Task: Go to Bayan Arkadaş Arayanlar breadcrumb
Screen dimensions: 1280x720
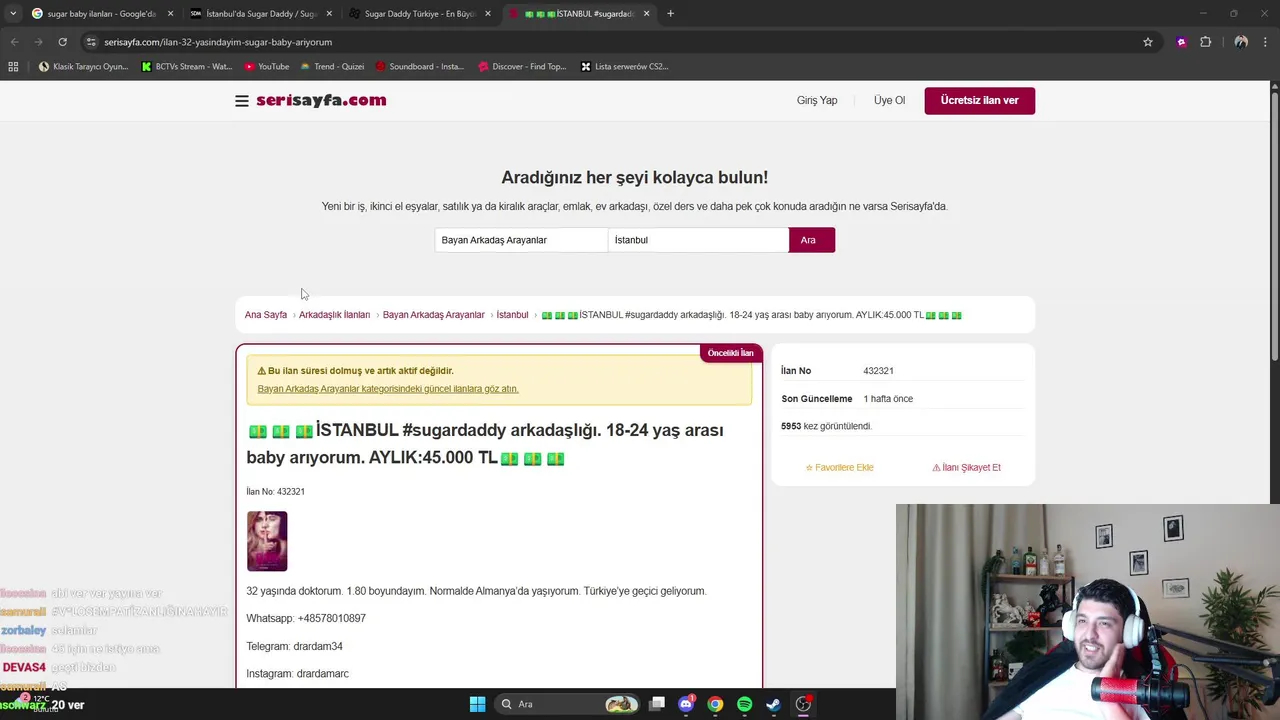Action: click(x=433, y=315)
